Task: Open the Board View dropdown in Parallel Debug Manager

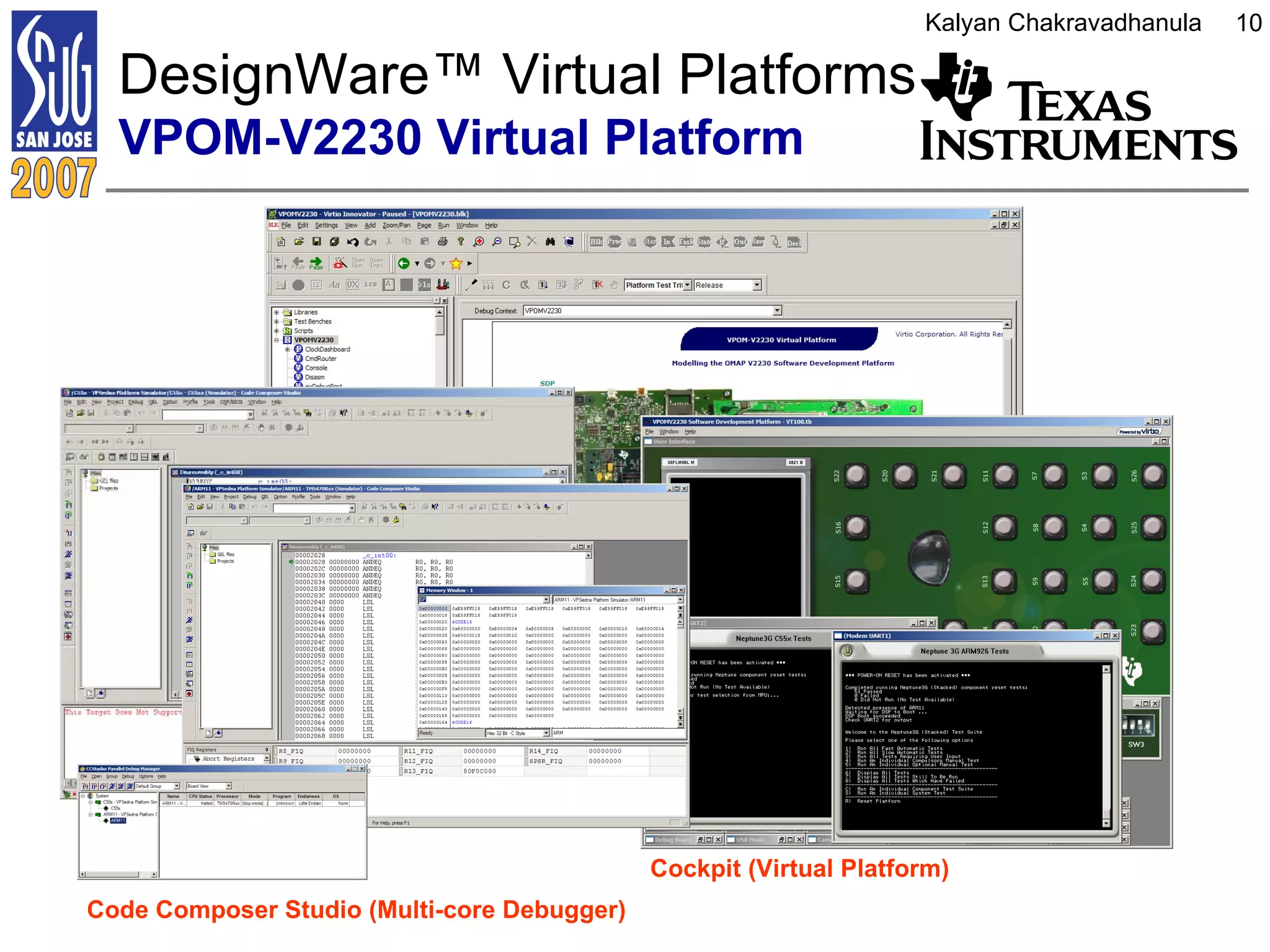Action: (228, 786)
